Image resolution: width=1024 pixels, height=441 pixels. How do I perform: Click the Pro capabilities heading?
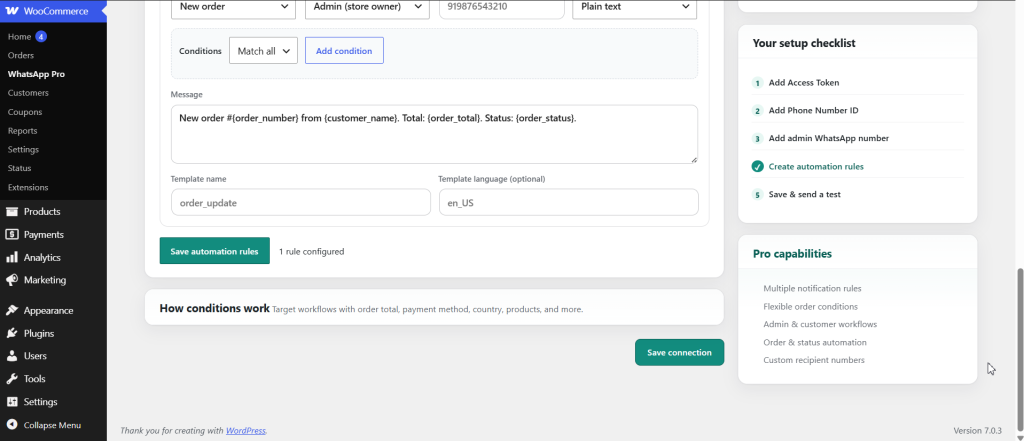tap(792, 253)
